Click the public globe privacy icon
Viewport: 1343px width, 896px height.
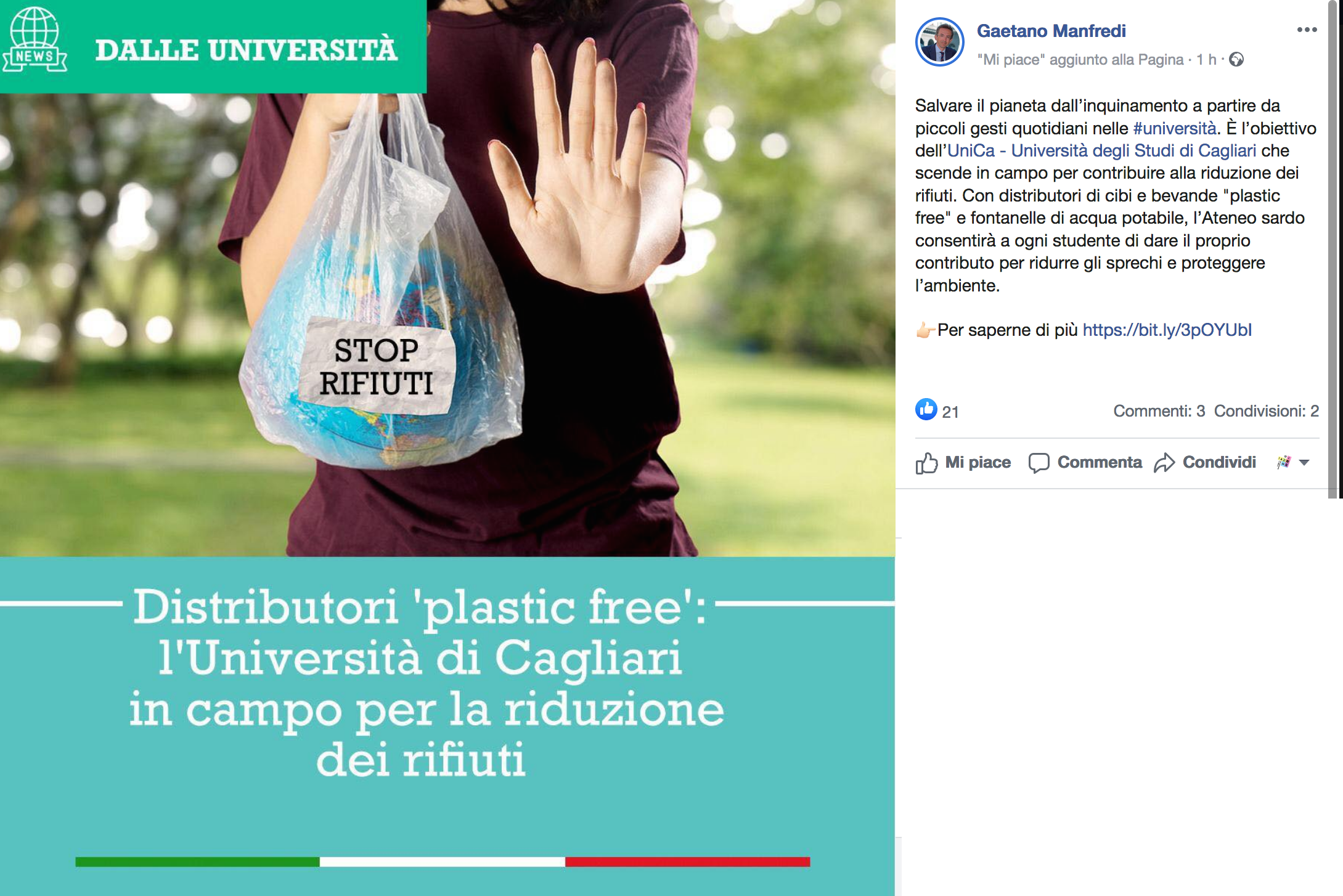[1236, 60]
